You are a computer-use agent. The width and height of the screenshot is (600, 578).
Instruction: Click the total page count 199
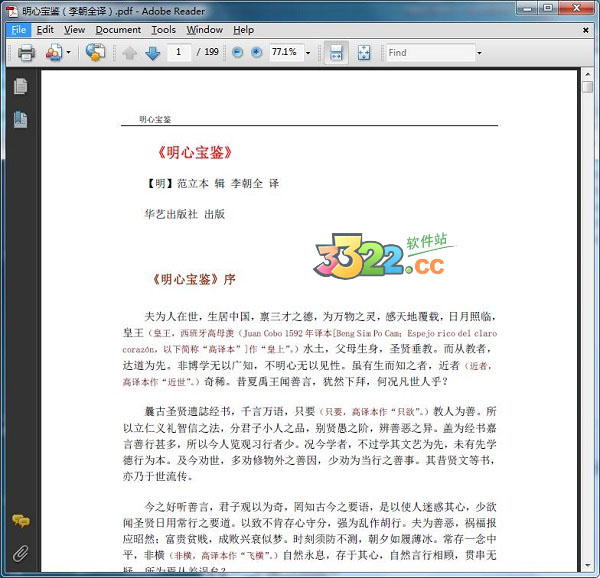[211, 52]
